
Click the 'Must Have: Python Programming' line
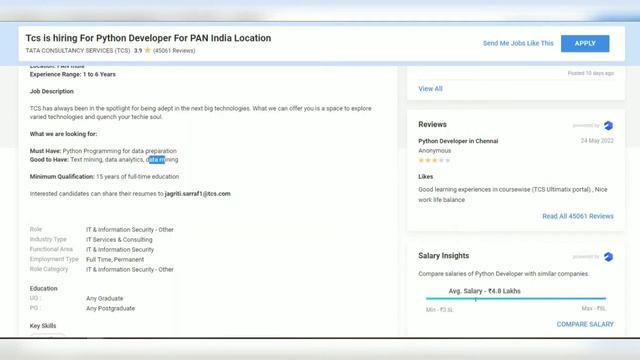(x=103, y=151)
